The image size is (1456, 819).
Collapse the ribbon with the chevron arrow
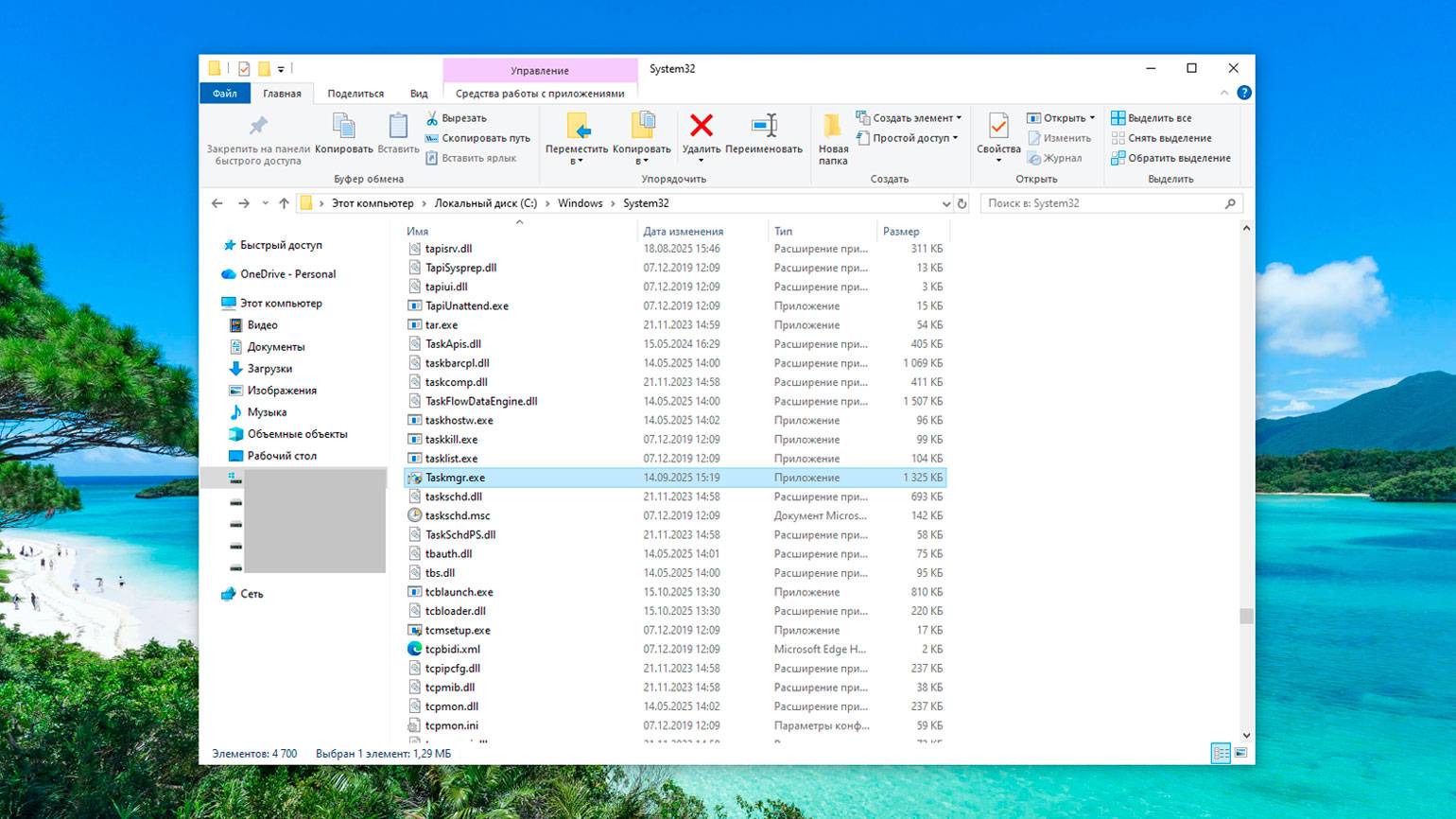pyautogui.click(x=1224, y=93)
